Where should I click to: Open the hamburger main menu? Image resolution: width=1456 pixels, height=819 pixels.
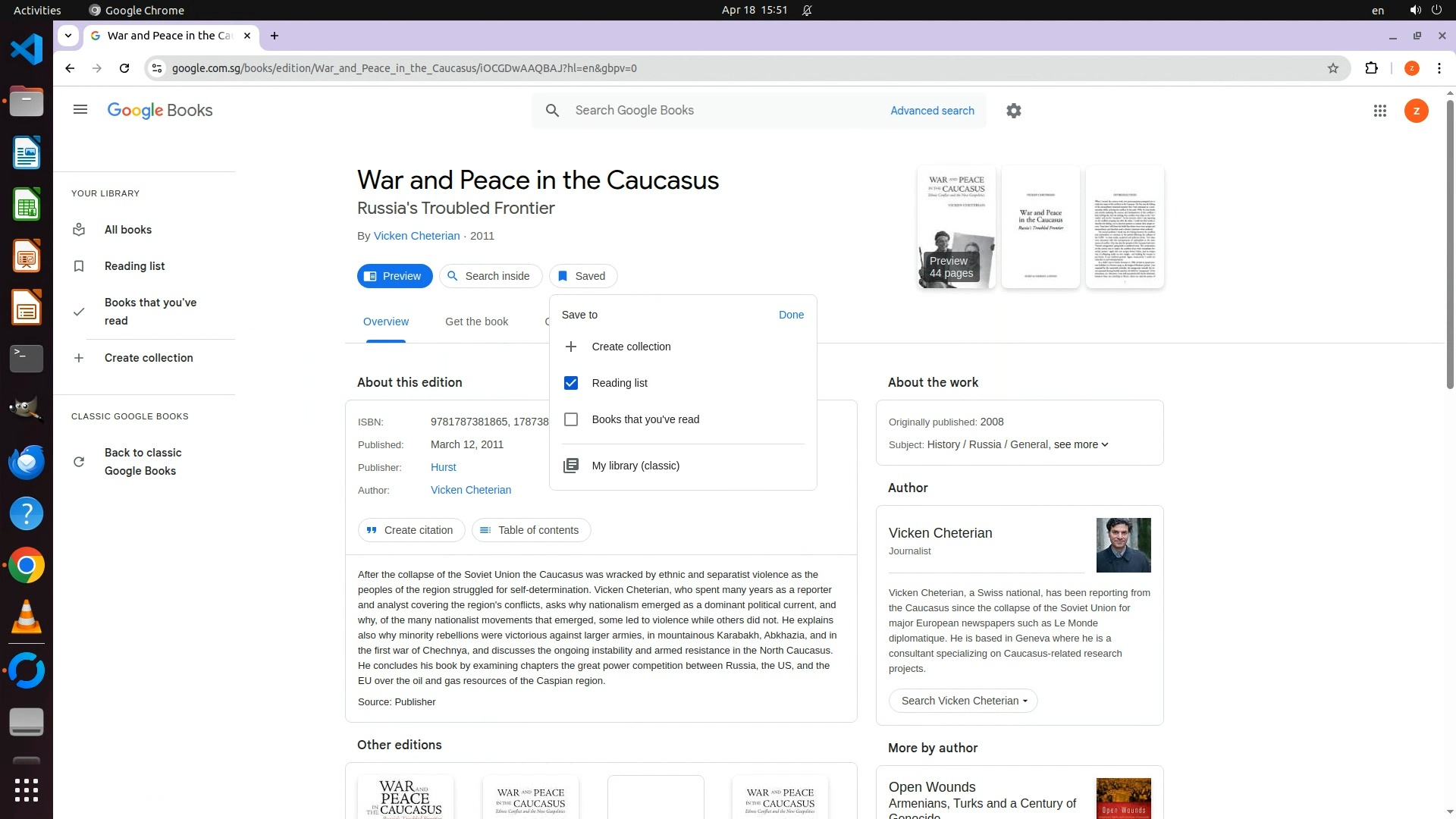[80, 110]
